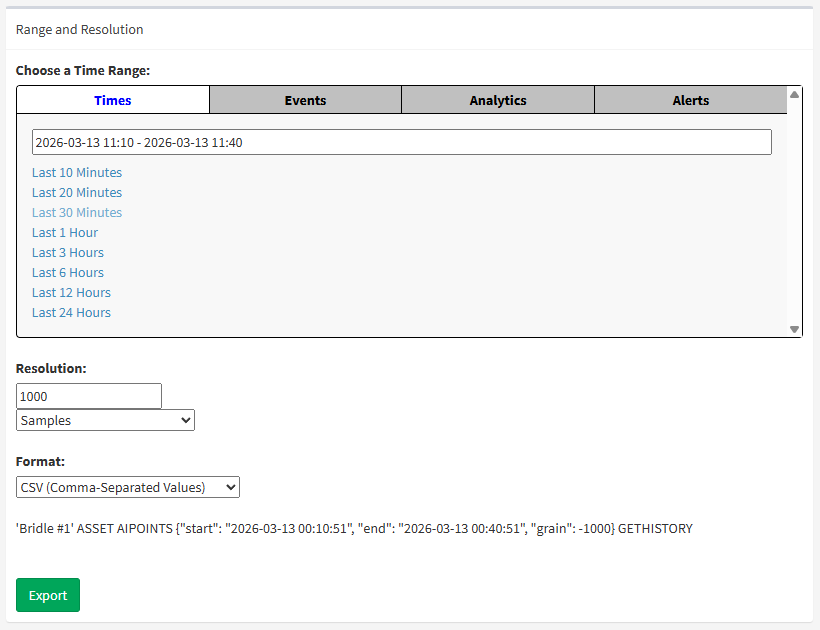Open the Samples resolution unit dropdown
The width and height of the screenshot is (820, 630).
105,421
